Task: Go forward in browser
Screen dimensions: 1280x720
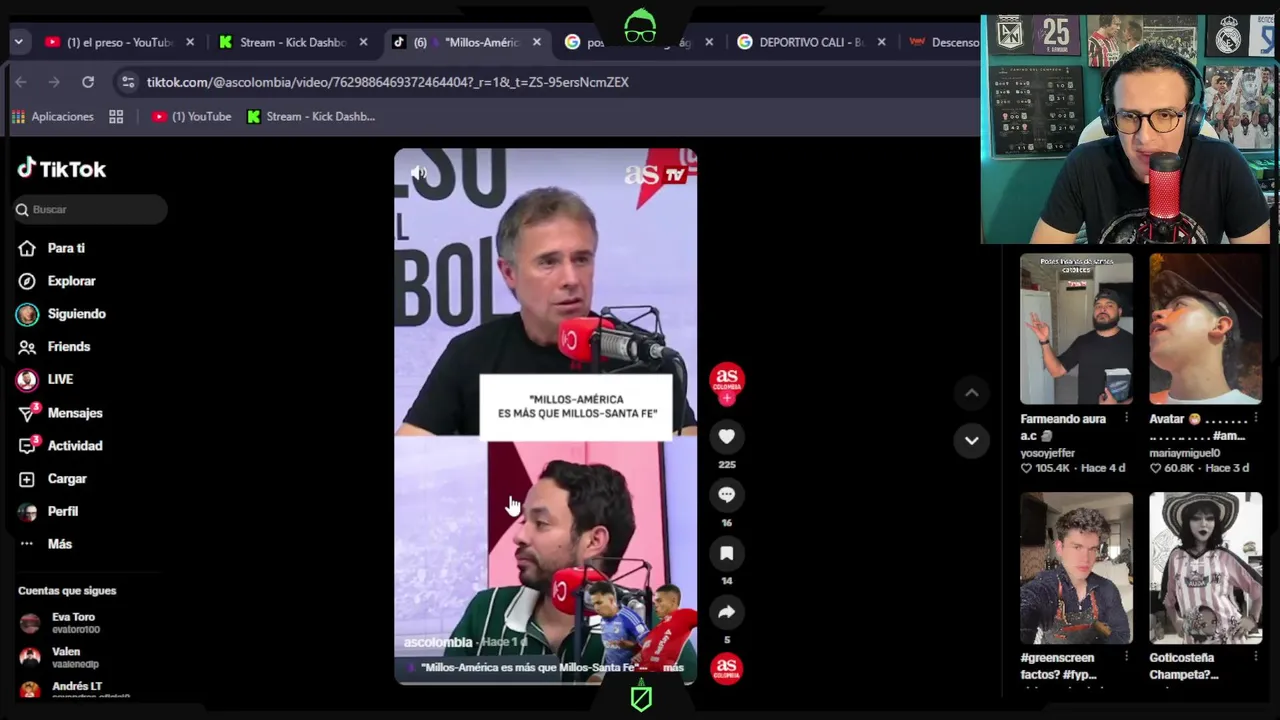Action: 54,82
